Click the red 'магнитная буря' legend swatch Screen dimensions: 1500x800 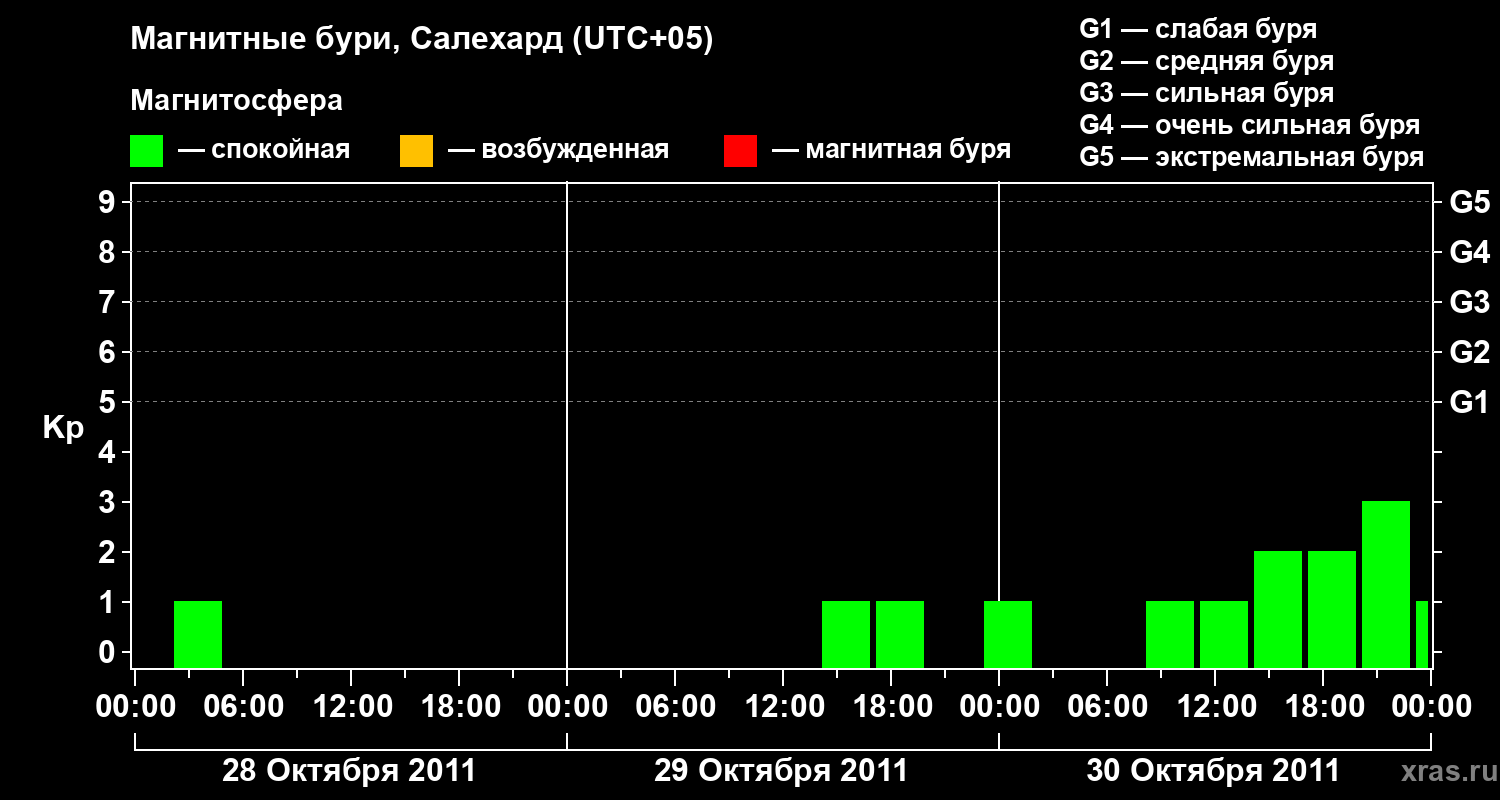coord(740,151)
